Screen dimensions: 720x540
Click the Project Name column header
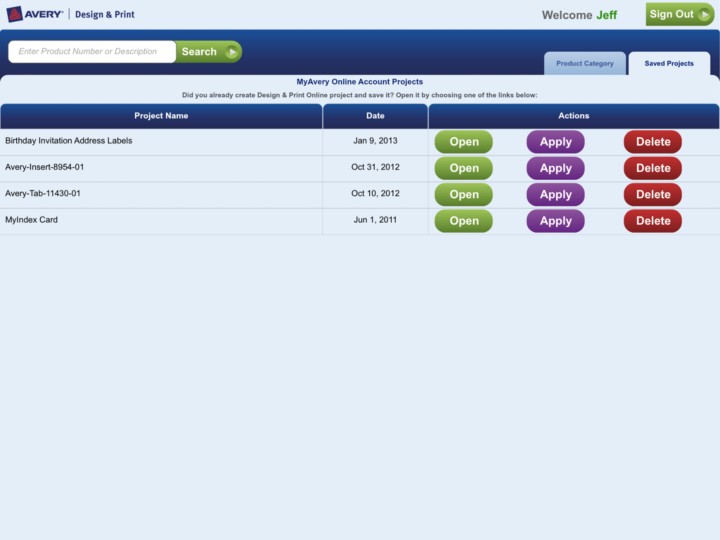click(x=161, y=116)
